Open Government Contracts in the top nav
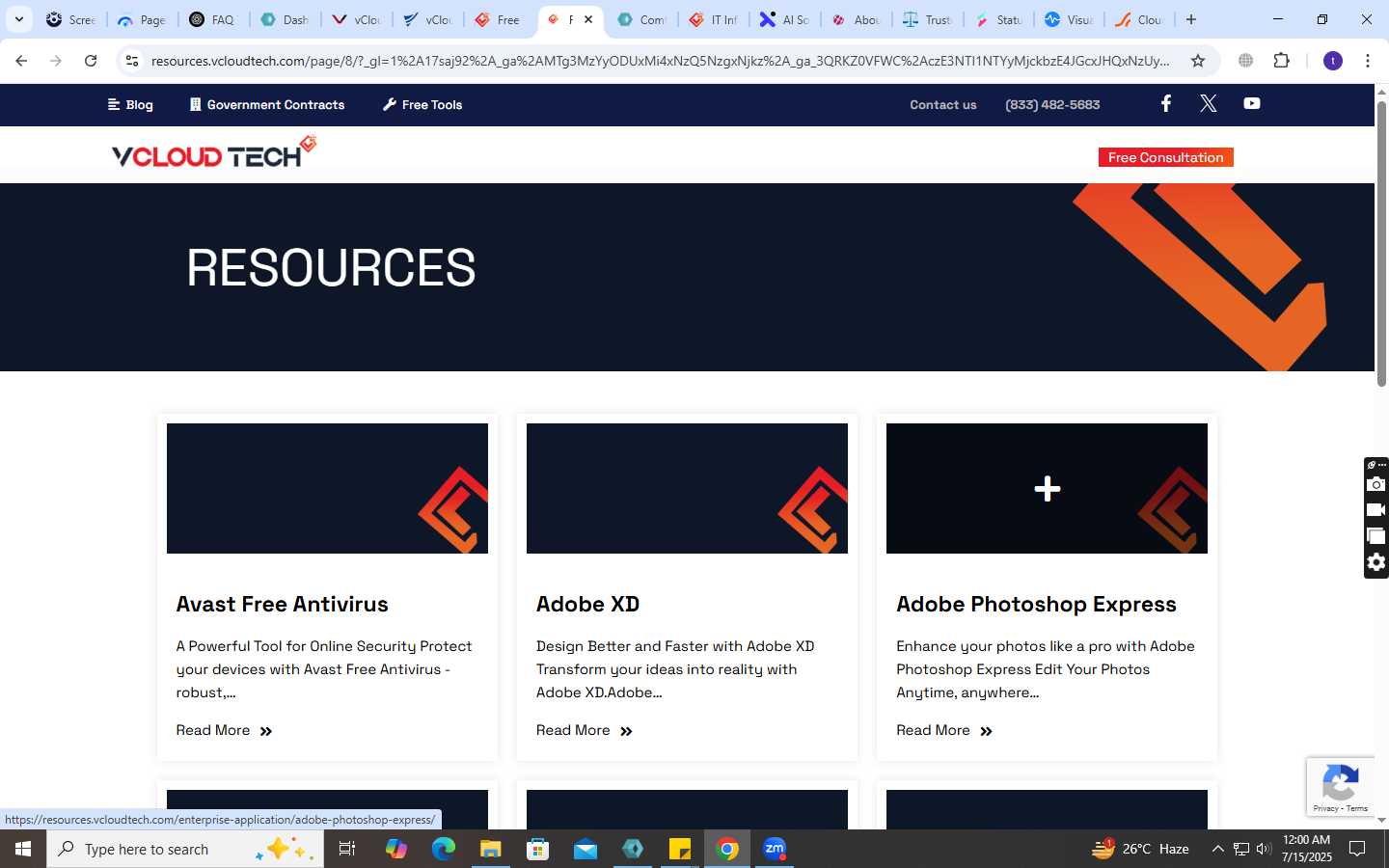 tap(267, 104)
